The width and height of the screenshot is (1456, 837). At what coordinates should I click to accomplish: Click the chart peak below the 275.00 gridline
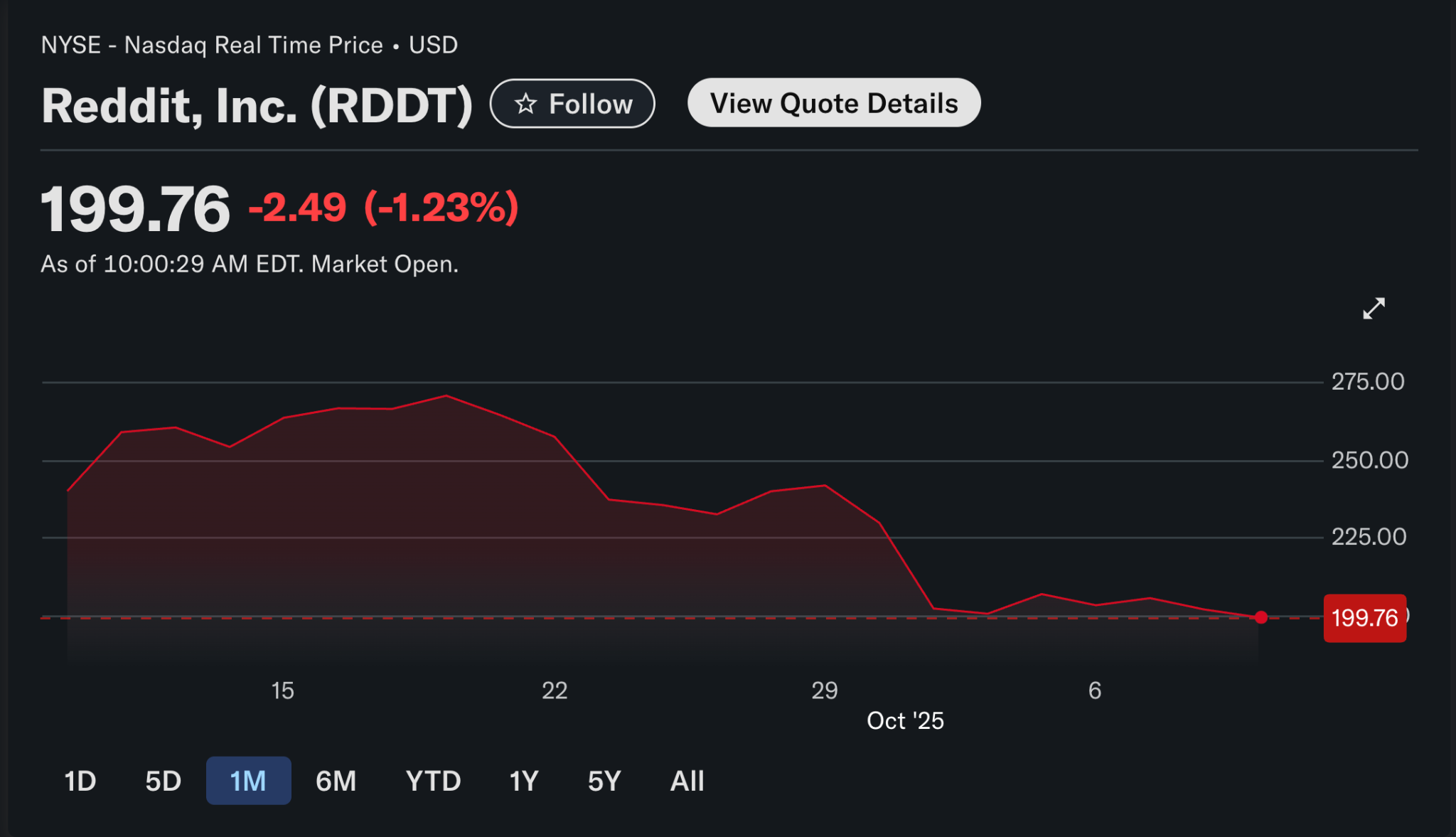(x=446, y=396)
